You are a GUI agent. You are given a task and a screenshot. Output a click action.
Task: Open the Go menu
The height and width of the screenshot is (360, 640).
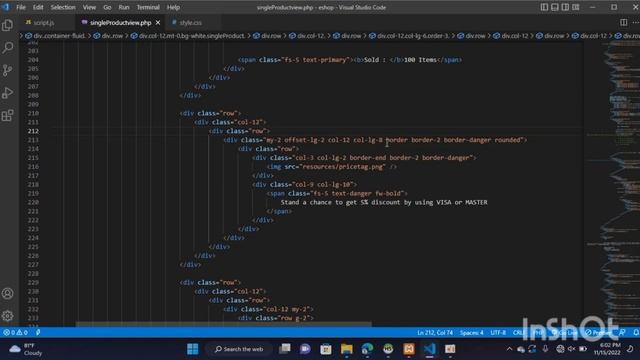(107, 7)
